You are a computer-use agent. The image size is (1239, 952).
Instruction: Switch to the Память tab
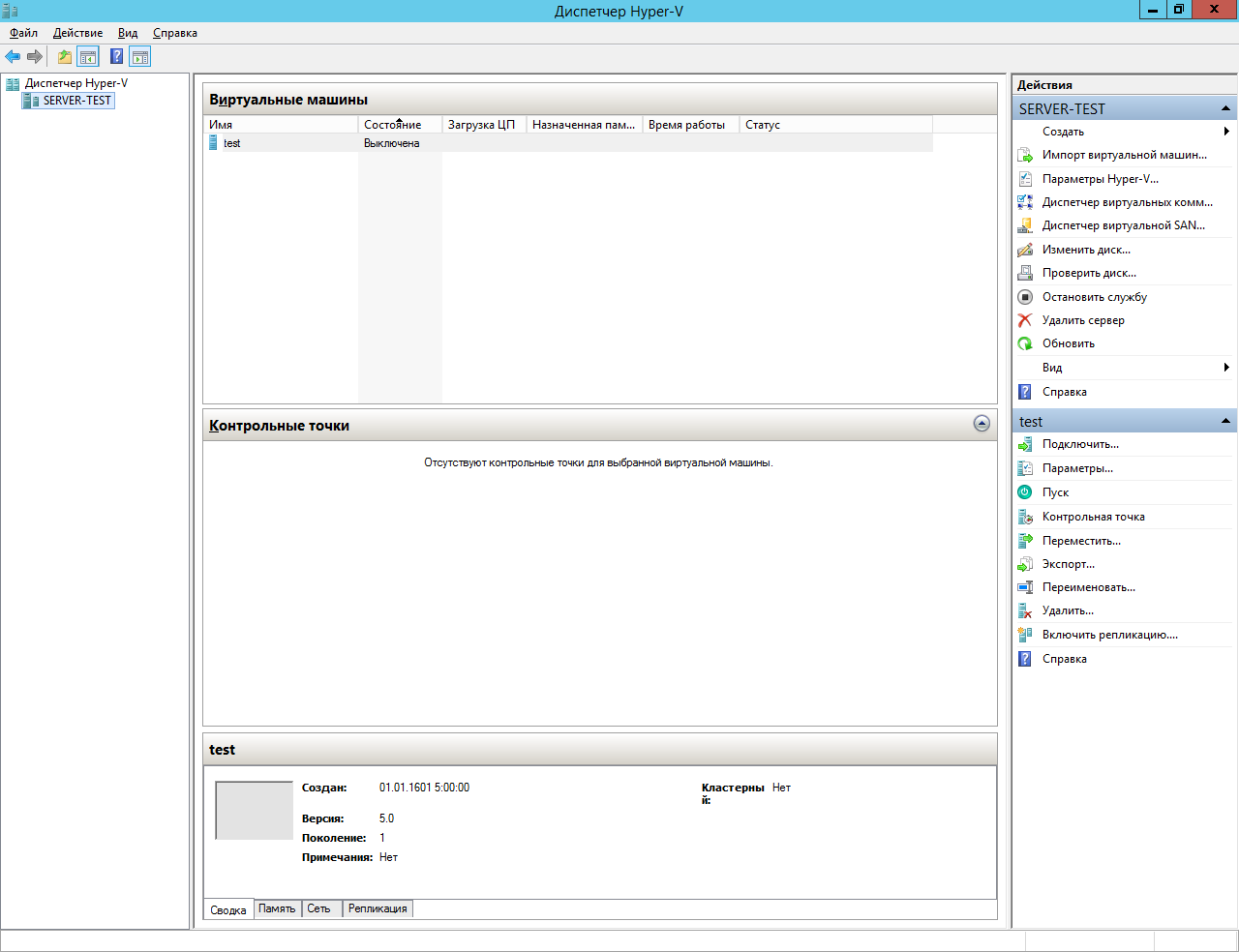[x=277, y=908]
